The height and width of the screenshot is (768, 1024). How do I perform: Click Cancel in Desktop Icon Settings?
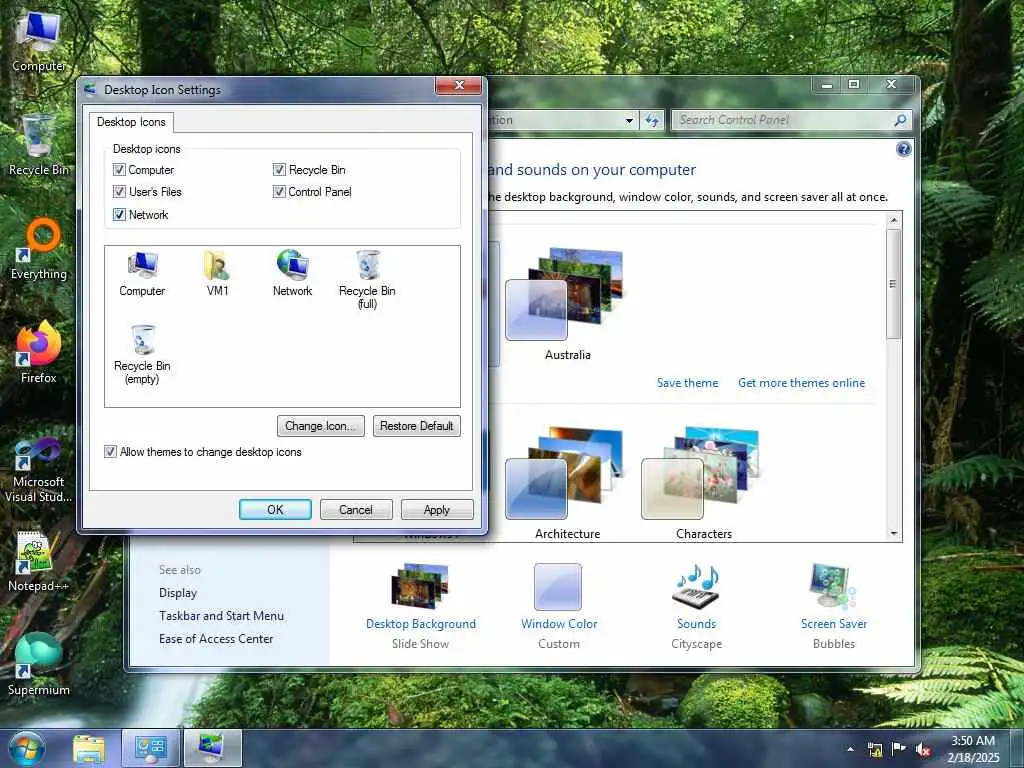[356, 509]
